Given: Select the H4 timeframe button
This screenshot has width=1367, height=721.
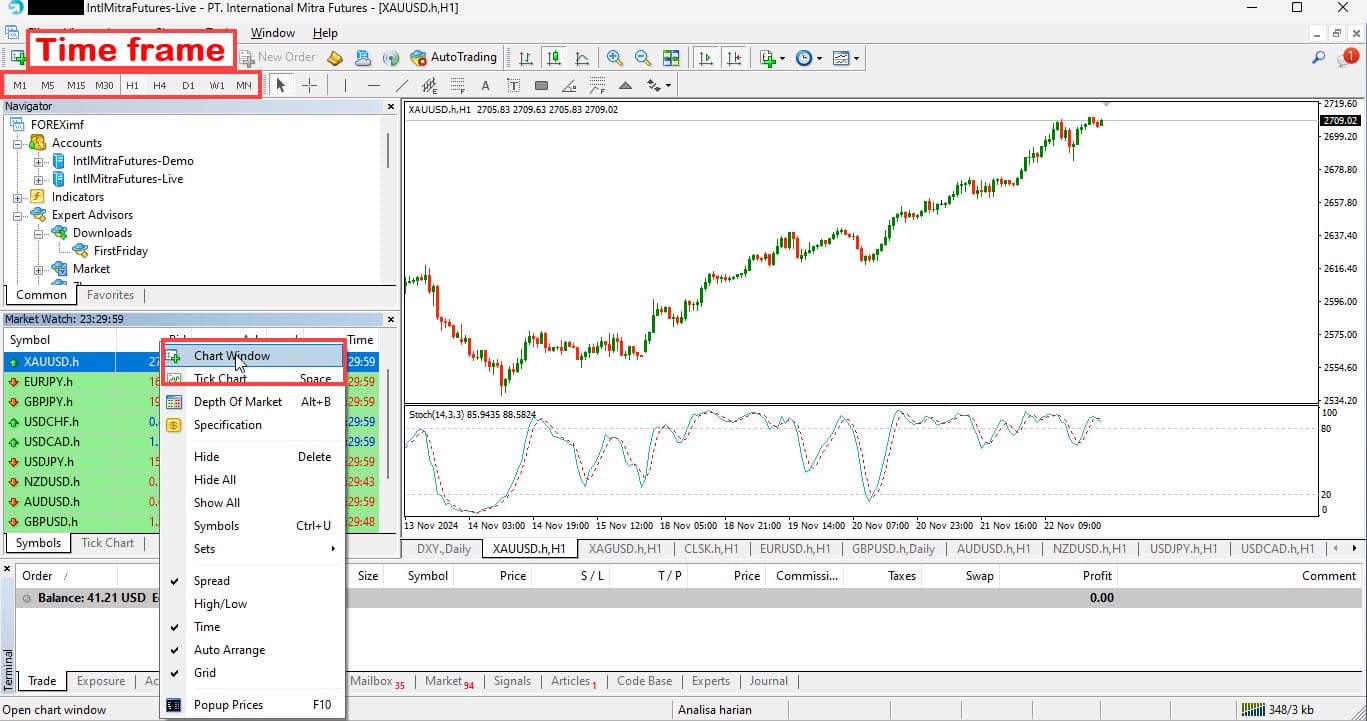Looking at the screenshot, I should (160, 85).
